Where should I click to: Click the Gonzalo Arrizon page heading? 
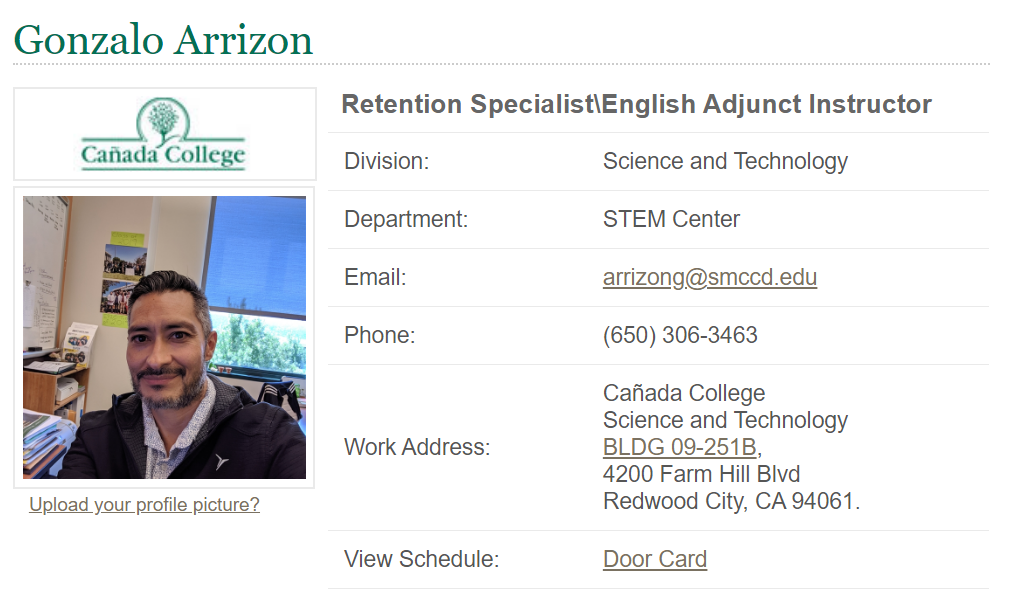click(163, 40)
